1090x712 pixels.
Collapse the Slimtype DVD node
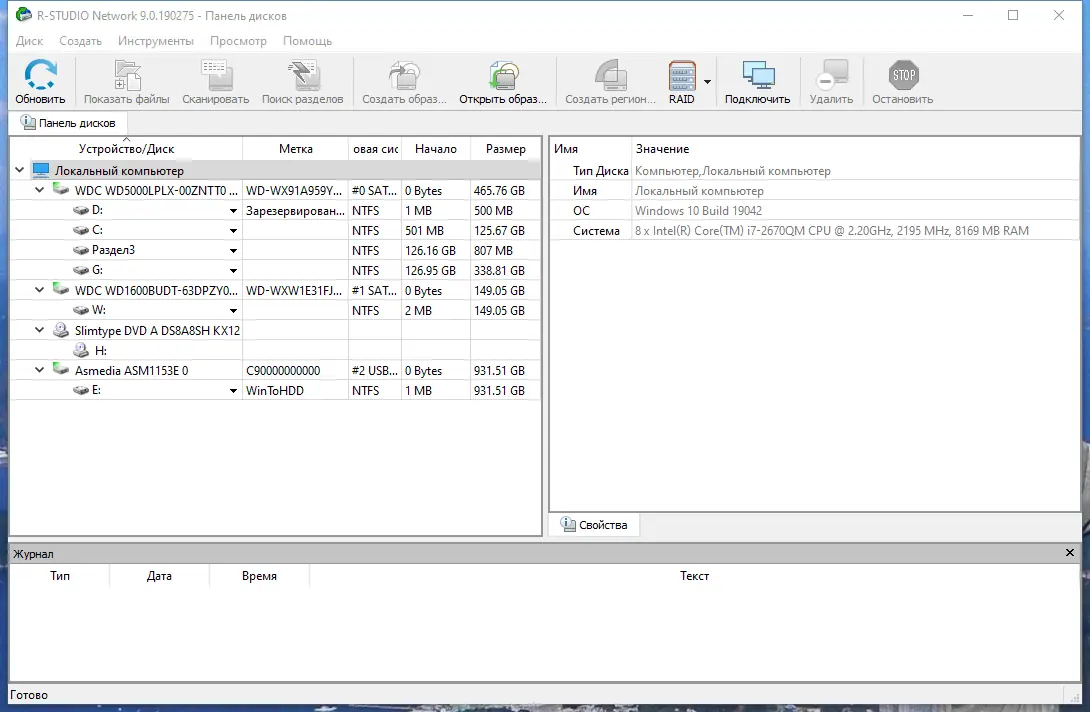point(40,330)
